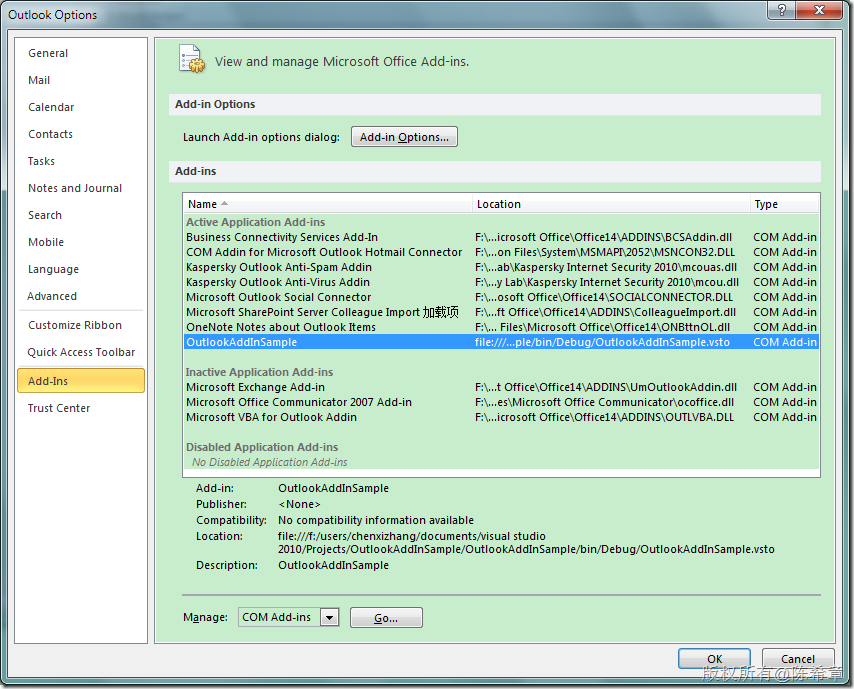854x689 pixels.
Task: Sort add-ins by the Type column
Action: tap(784, 204)
